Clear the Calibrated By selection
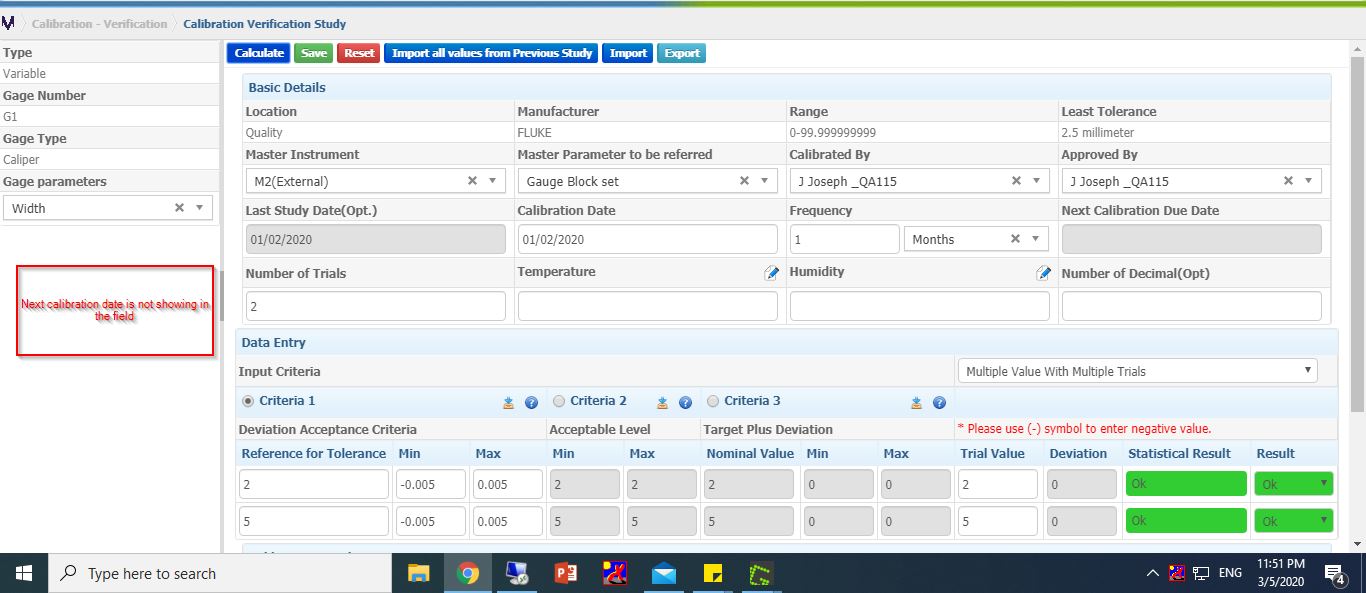1366x593 pixels. pyautogui.click(x=1016, y=181)
